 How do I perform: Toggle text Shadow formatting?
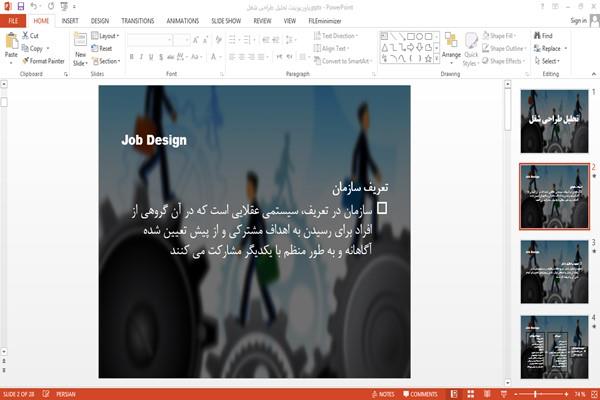pyautogui.click(x=161, y=57)
